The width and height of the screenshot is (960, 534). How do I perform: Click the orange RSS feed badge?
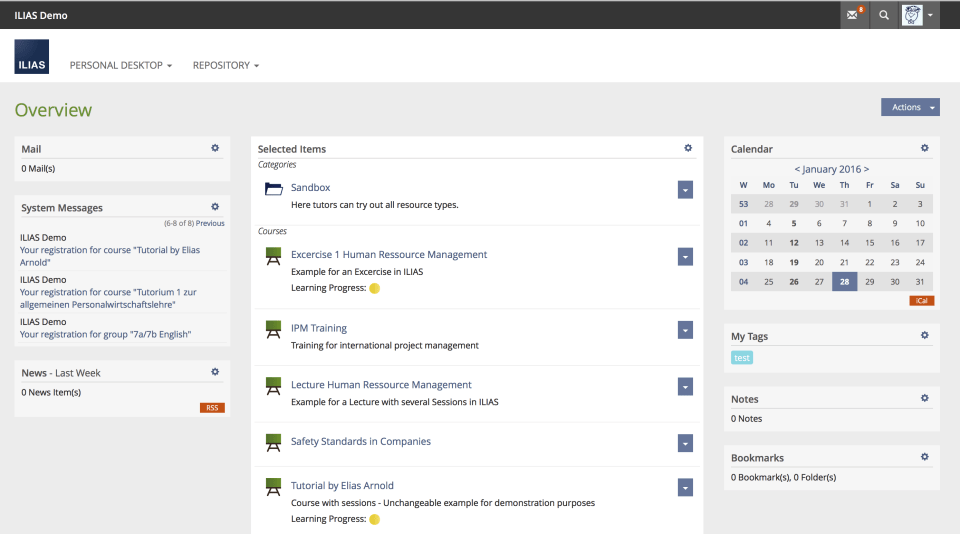point(212,408)
